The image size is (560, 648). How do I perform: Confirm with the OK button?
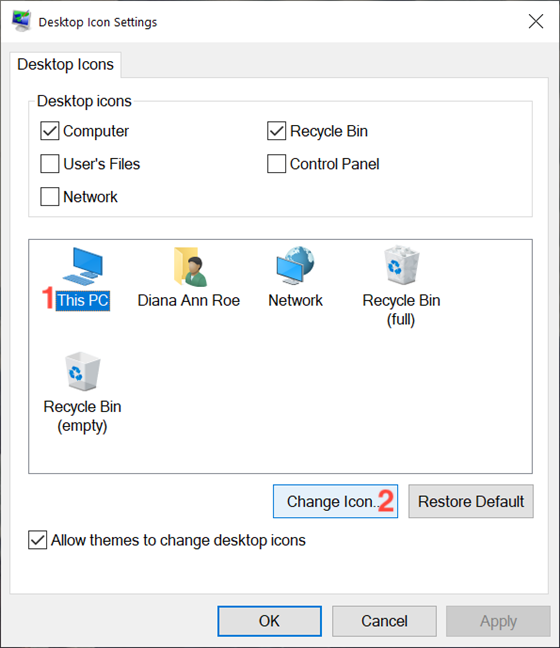click(x=269, y=621)
